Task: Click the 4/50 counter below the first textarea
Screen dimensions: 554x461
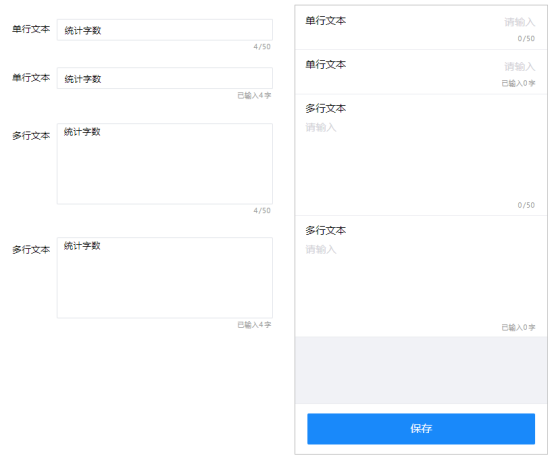Action: [262, 211]
